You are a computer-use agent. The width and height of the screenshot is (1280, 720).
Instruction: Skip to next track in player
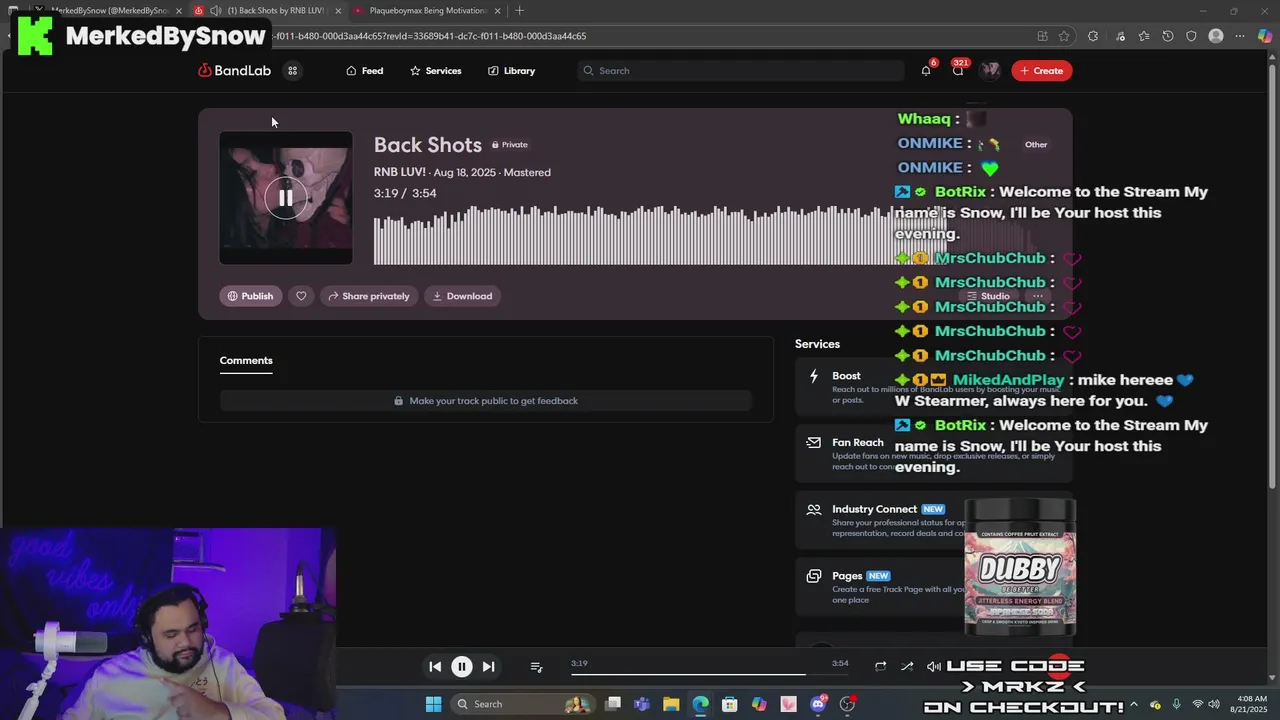[488, 667]
